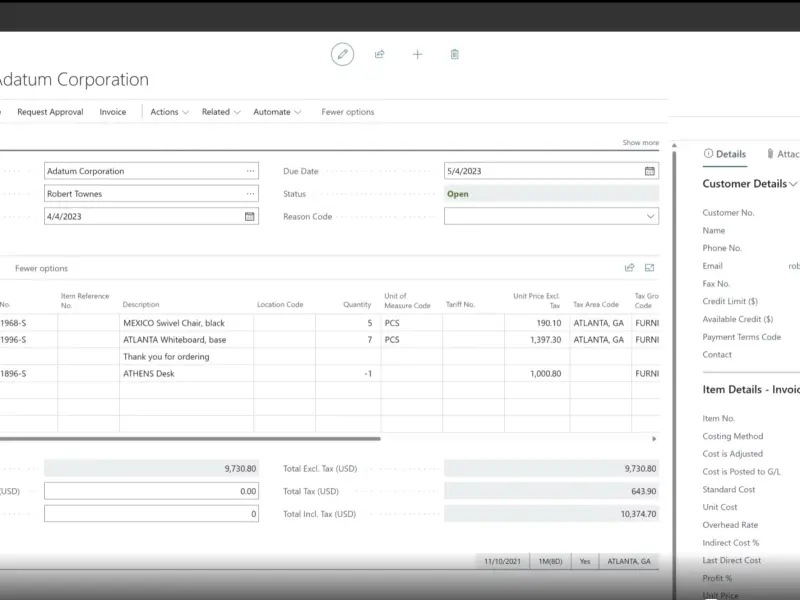
Task: Click the expand icon above the lines grid
Action: [650, 268]
